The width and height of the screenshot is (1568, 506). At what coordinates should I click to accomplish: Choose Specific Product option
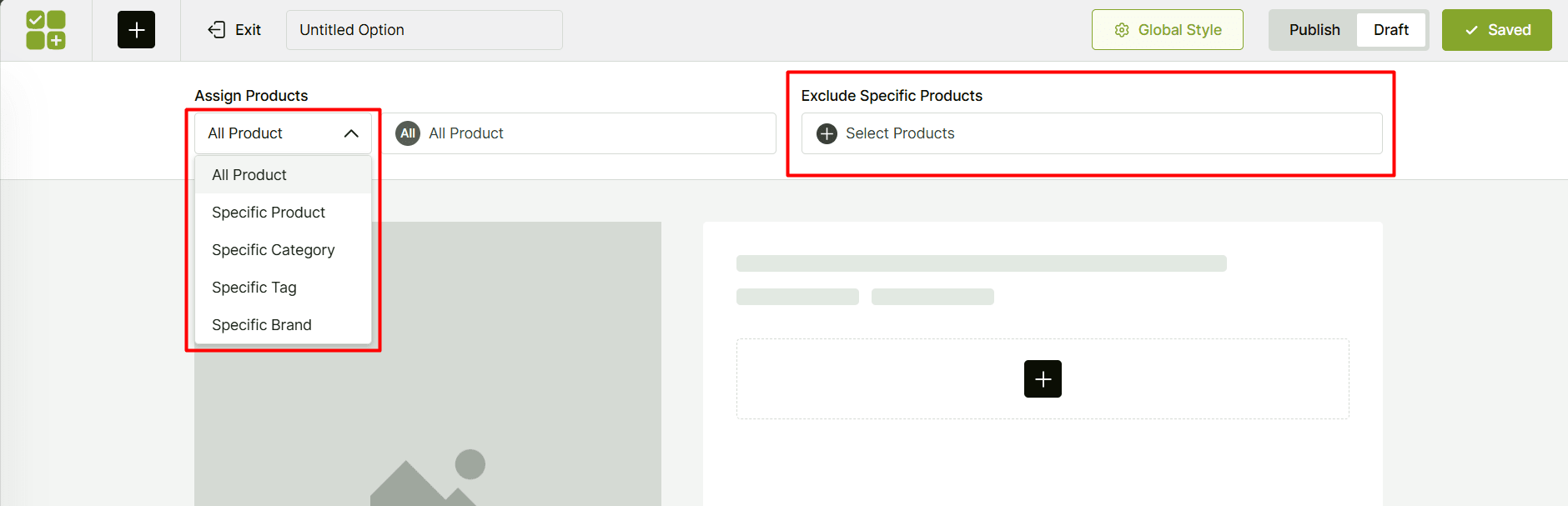(x=283, y=213)
